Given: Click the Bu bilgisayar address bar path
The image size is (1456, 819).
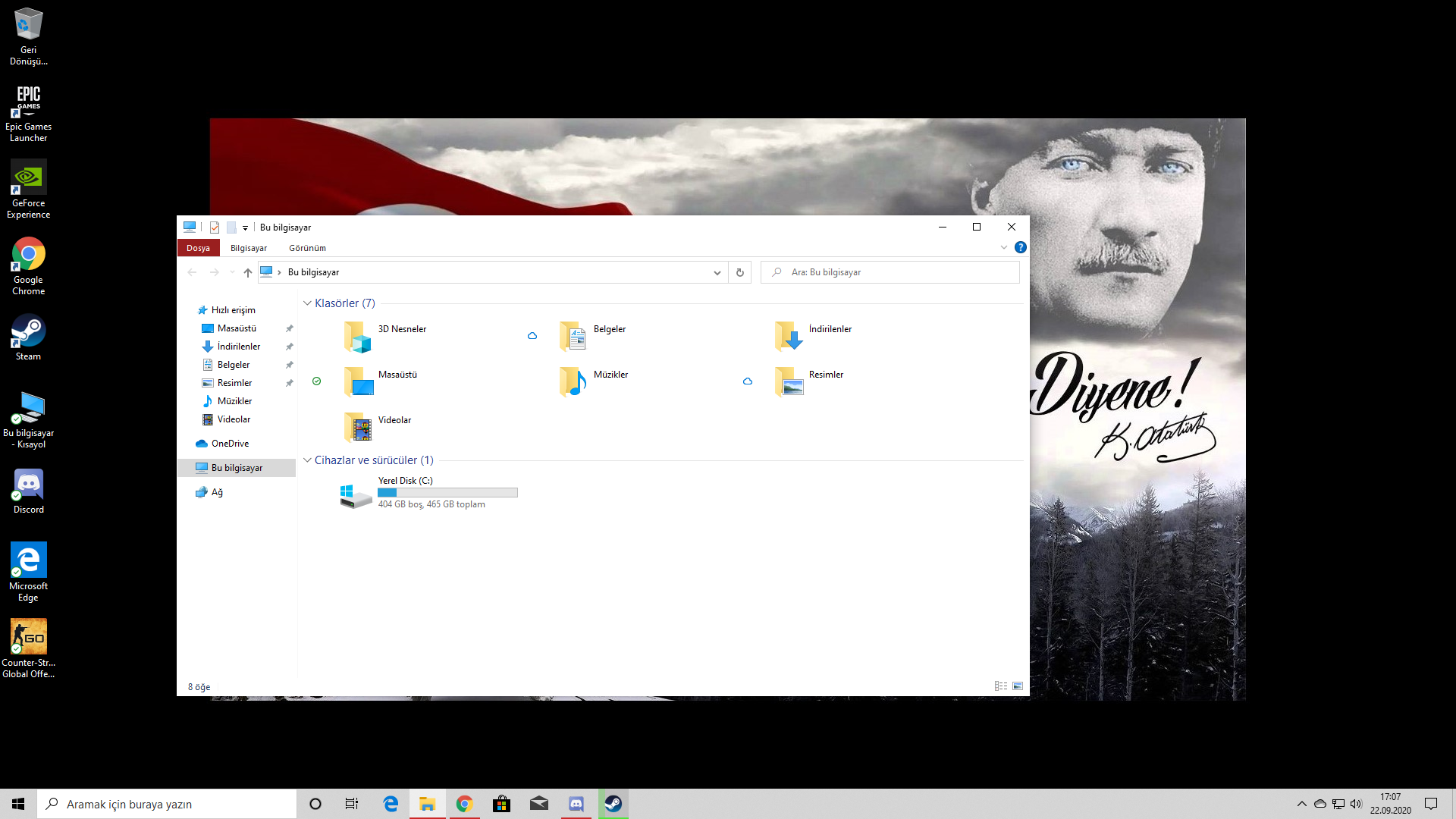Looking at the screenshot, I should coord(313,272).
